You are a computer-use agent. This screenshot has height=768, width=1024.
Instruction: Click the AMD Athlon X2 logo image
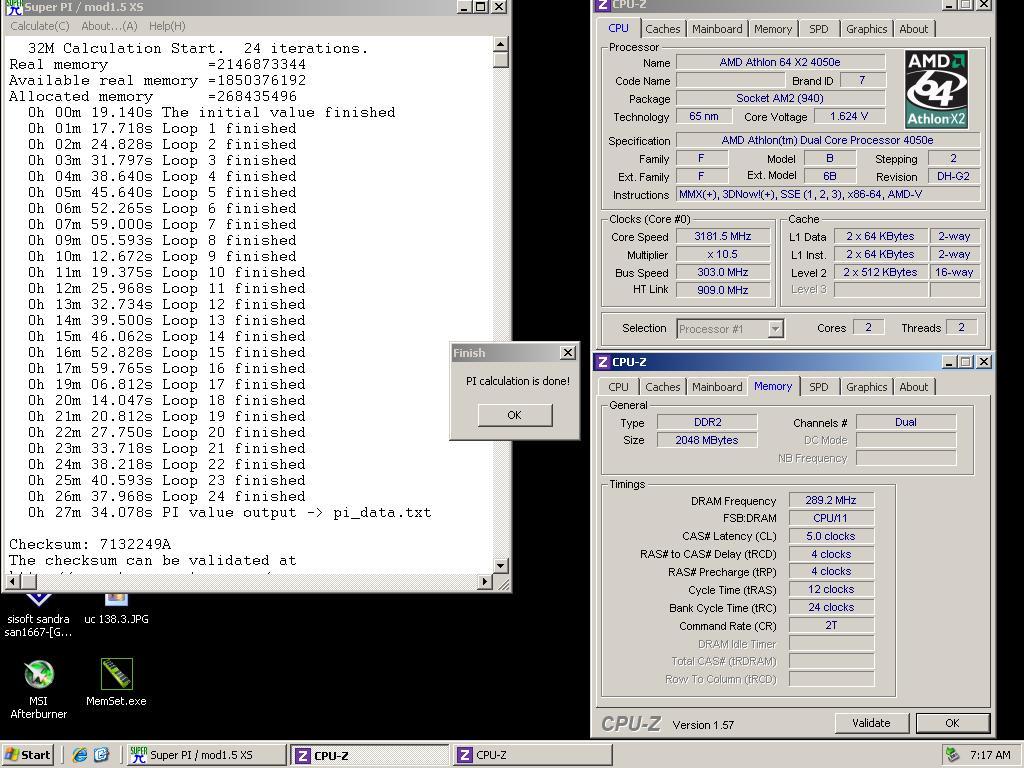tap(936, 89)
